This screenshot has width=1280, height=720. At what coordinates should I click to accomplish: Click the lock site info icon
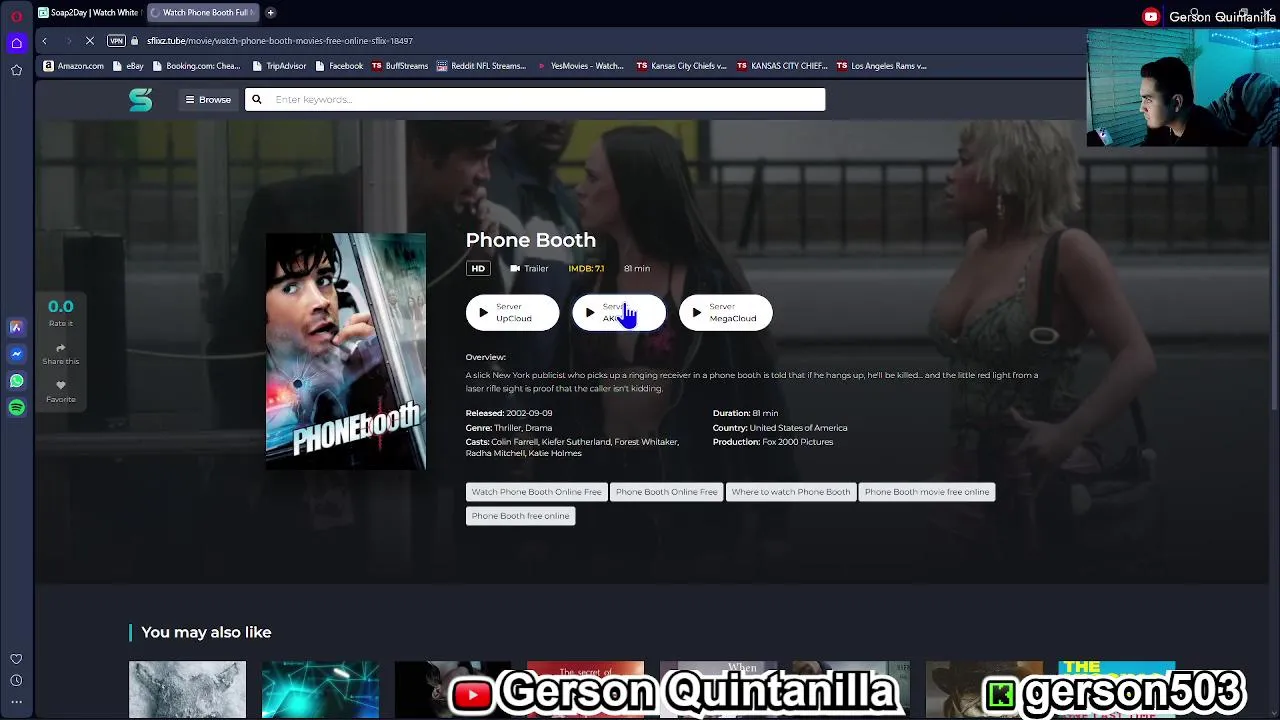(x=134, y=41)
